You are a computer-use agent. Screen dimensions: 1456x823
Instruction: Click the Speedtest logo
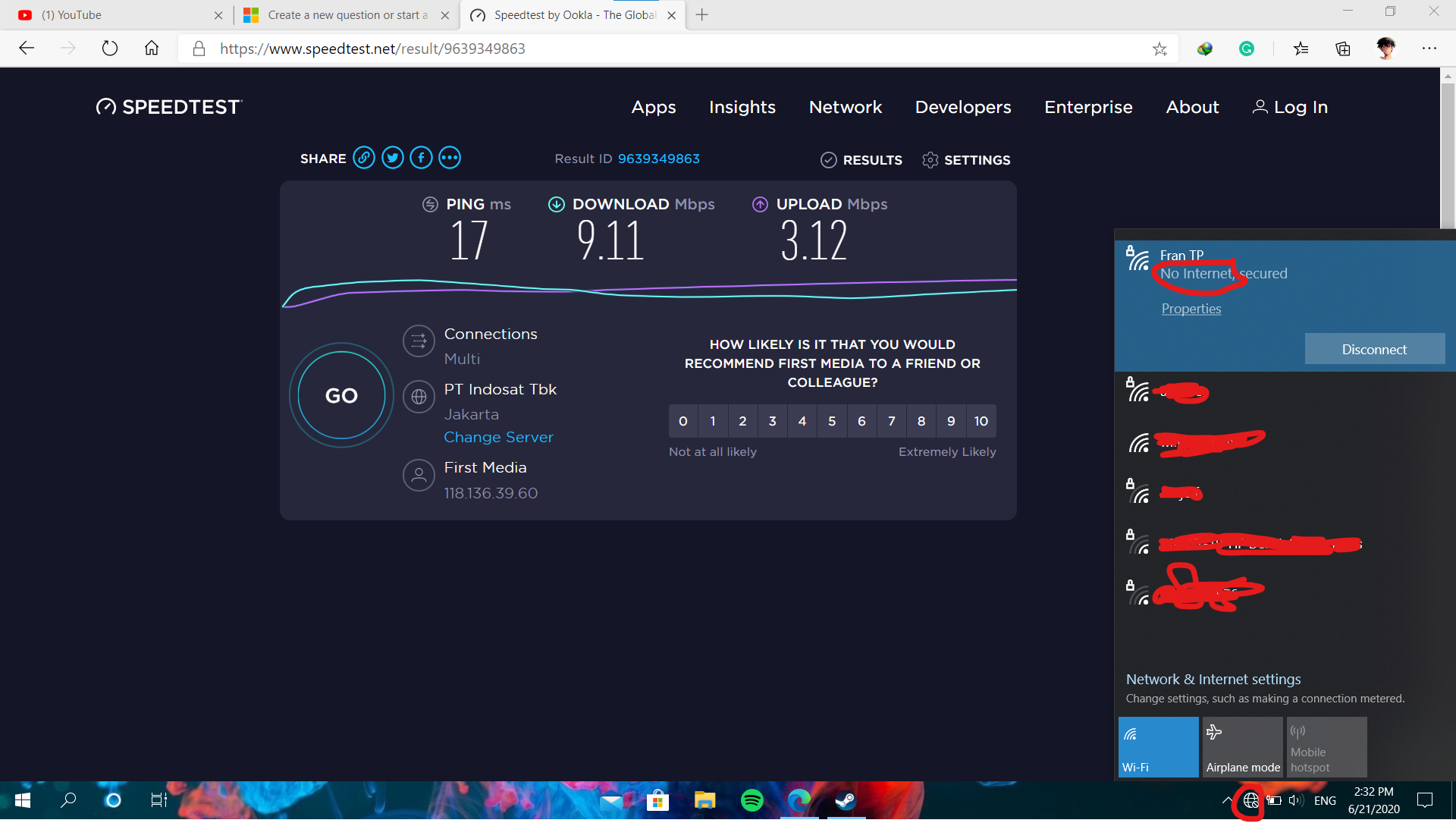169,107
